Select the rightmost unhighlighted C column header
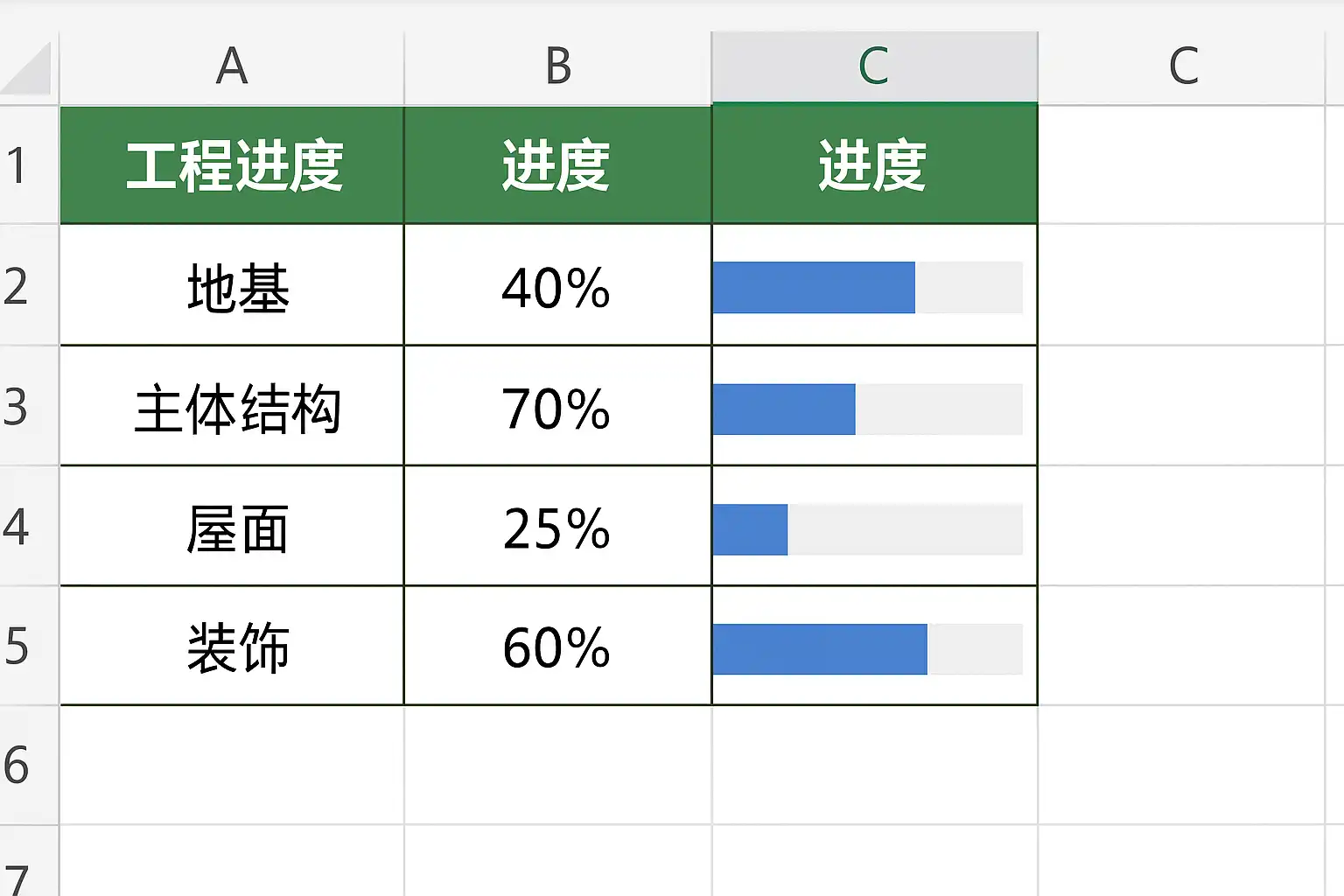Viewport: 1344px width, 896px height. pos(1183,66)
